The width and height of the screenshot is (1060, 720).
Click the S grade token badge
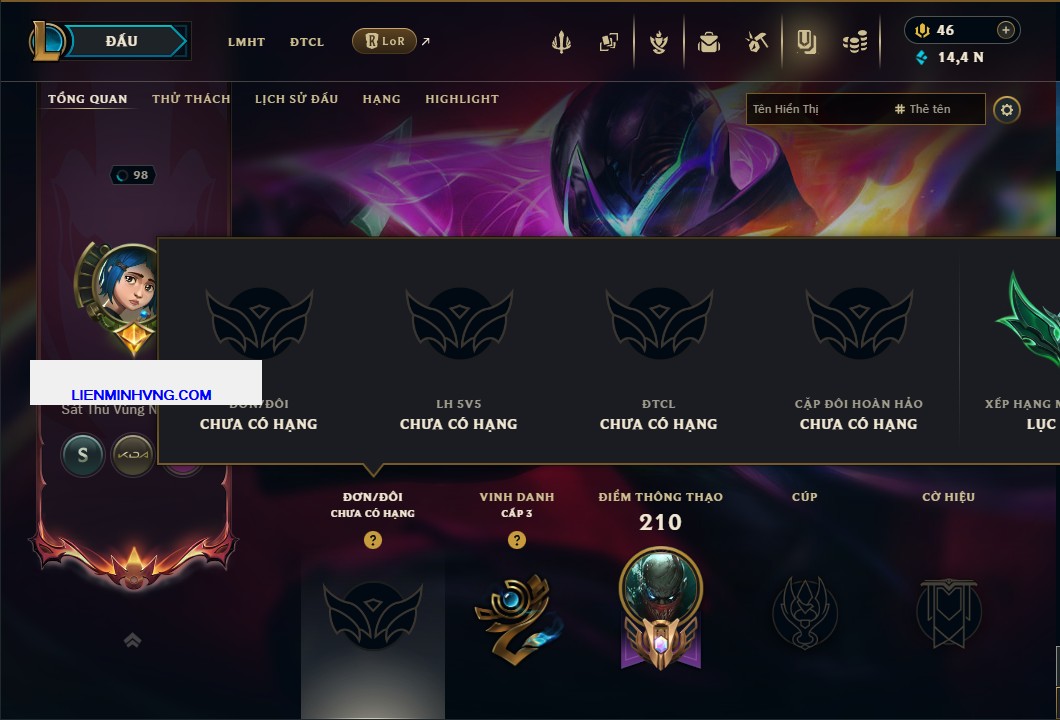(82, 455)
